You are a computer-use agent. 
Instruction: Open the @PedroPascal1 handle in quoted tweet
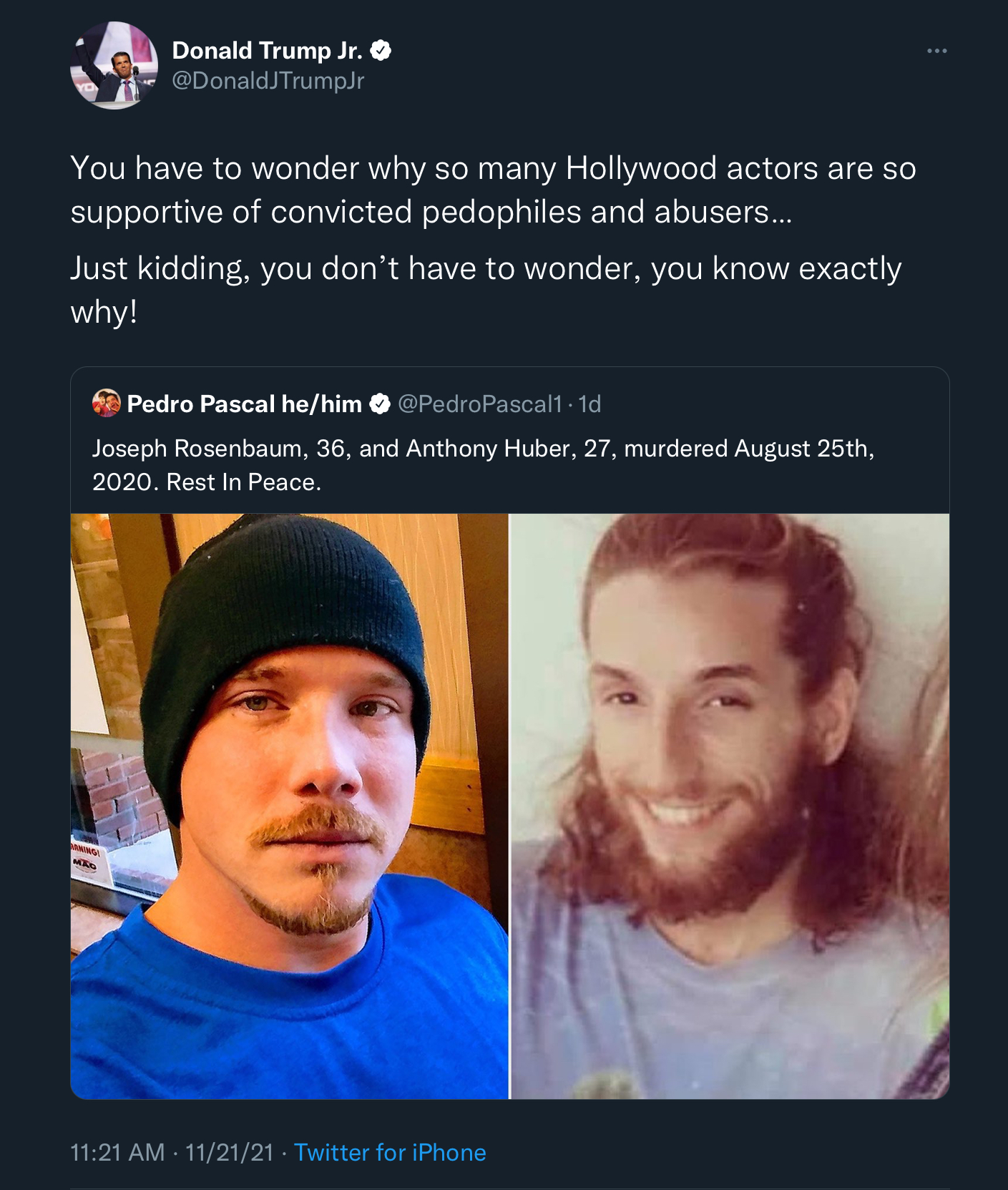point(479,404)
